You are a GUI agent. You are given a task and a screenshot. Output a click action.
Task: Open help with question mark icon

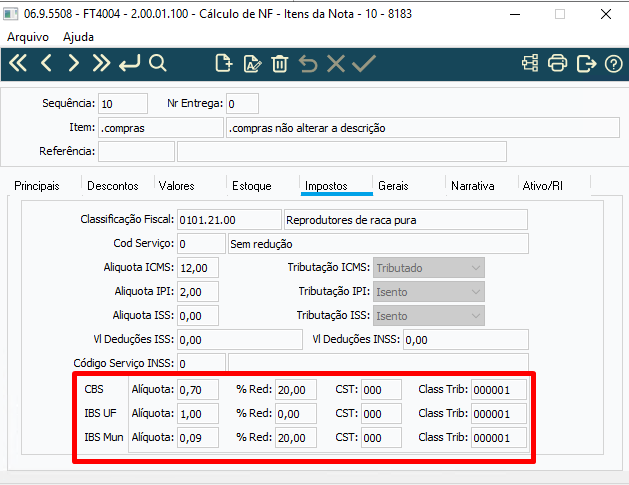pyautogui.click(x=613, y=63)
